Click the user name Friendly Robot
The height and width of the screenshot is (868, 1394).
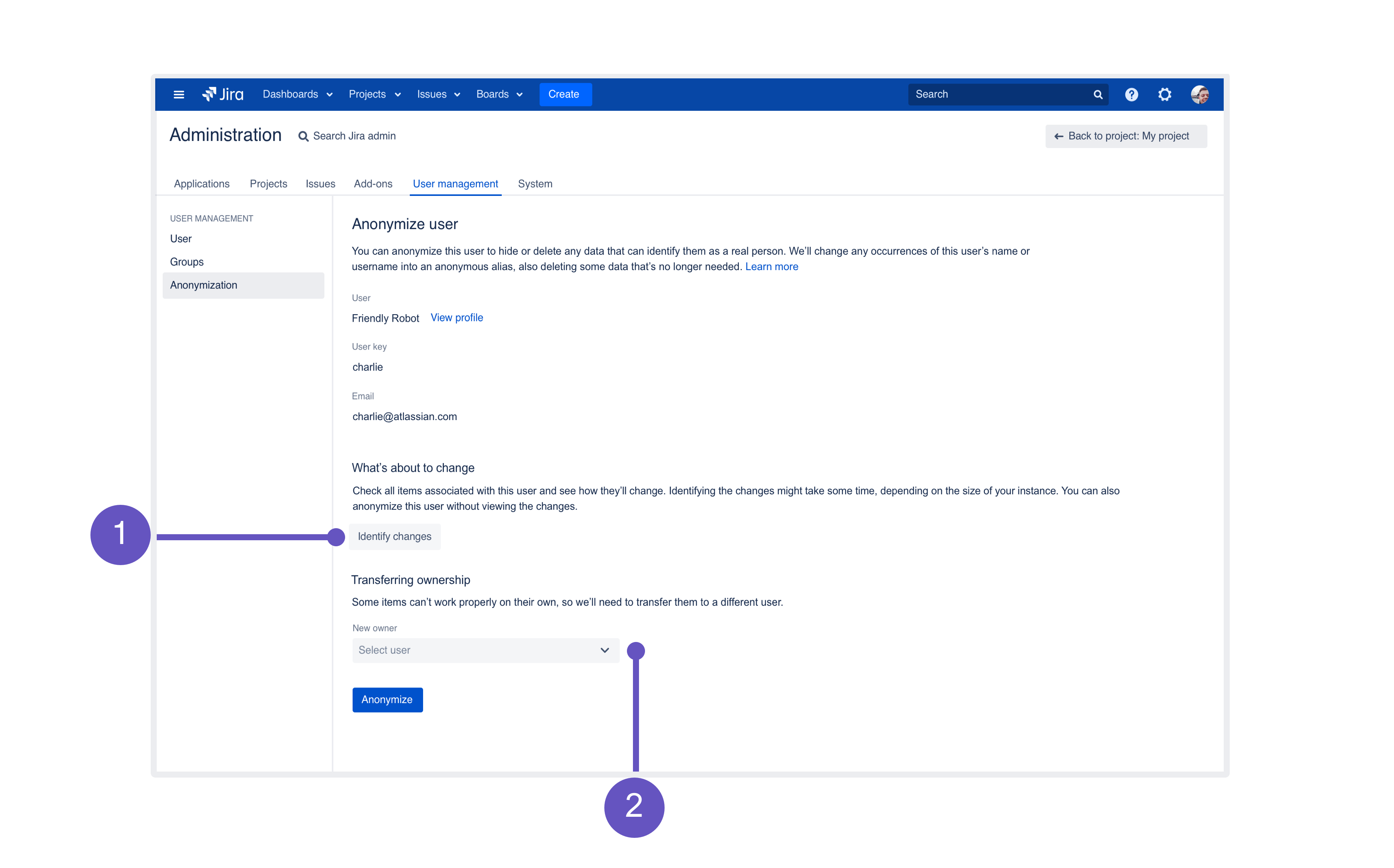pyautogui.click(x=385, y=319)
